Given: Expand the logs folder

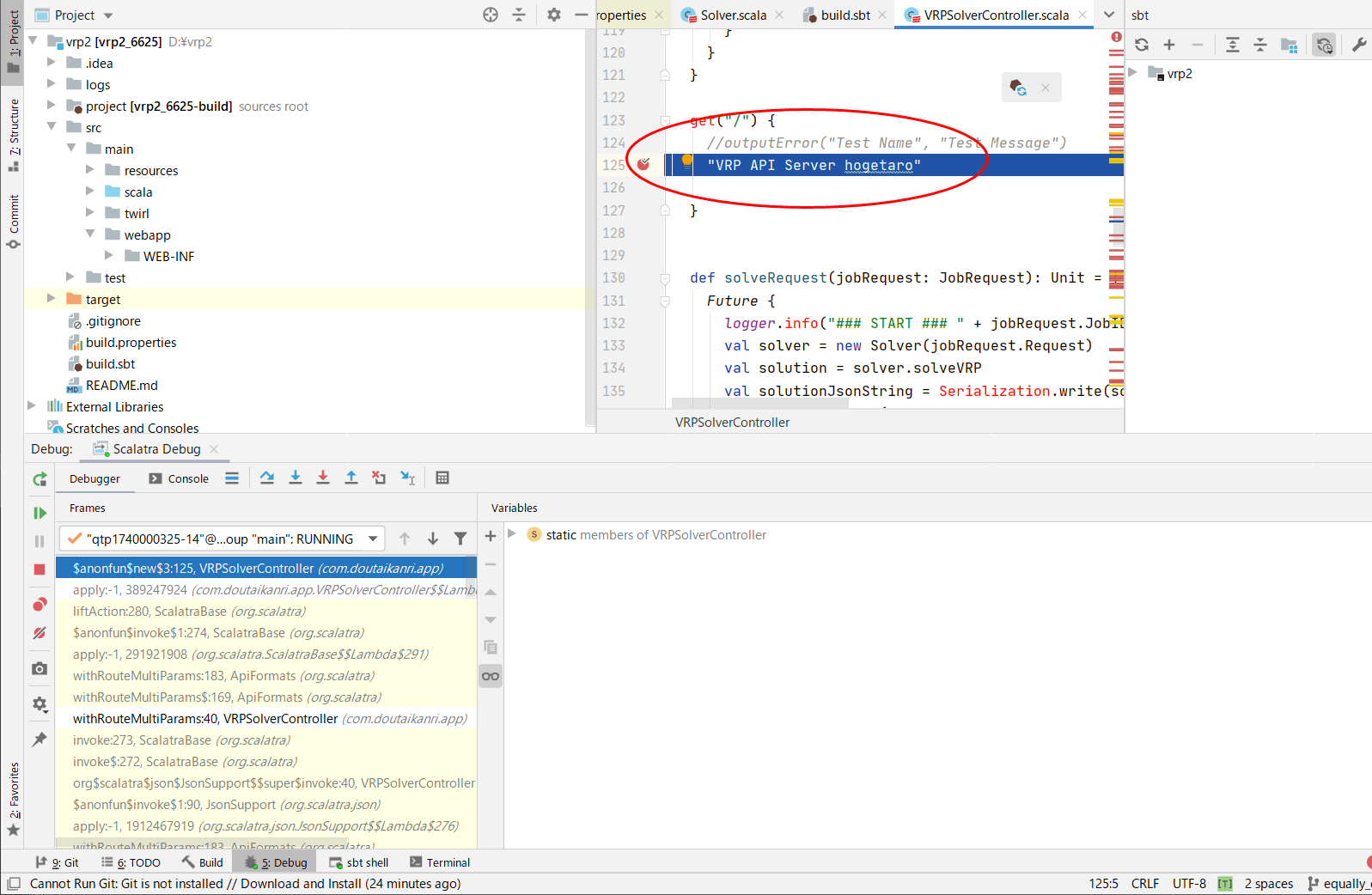Looking at the screenshot, I should click(52, 84).
